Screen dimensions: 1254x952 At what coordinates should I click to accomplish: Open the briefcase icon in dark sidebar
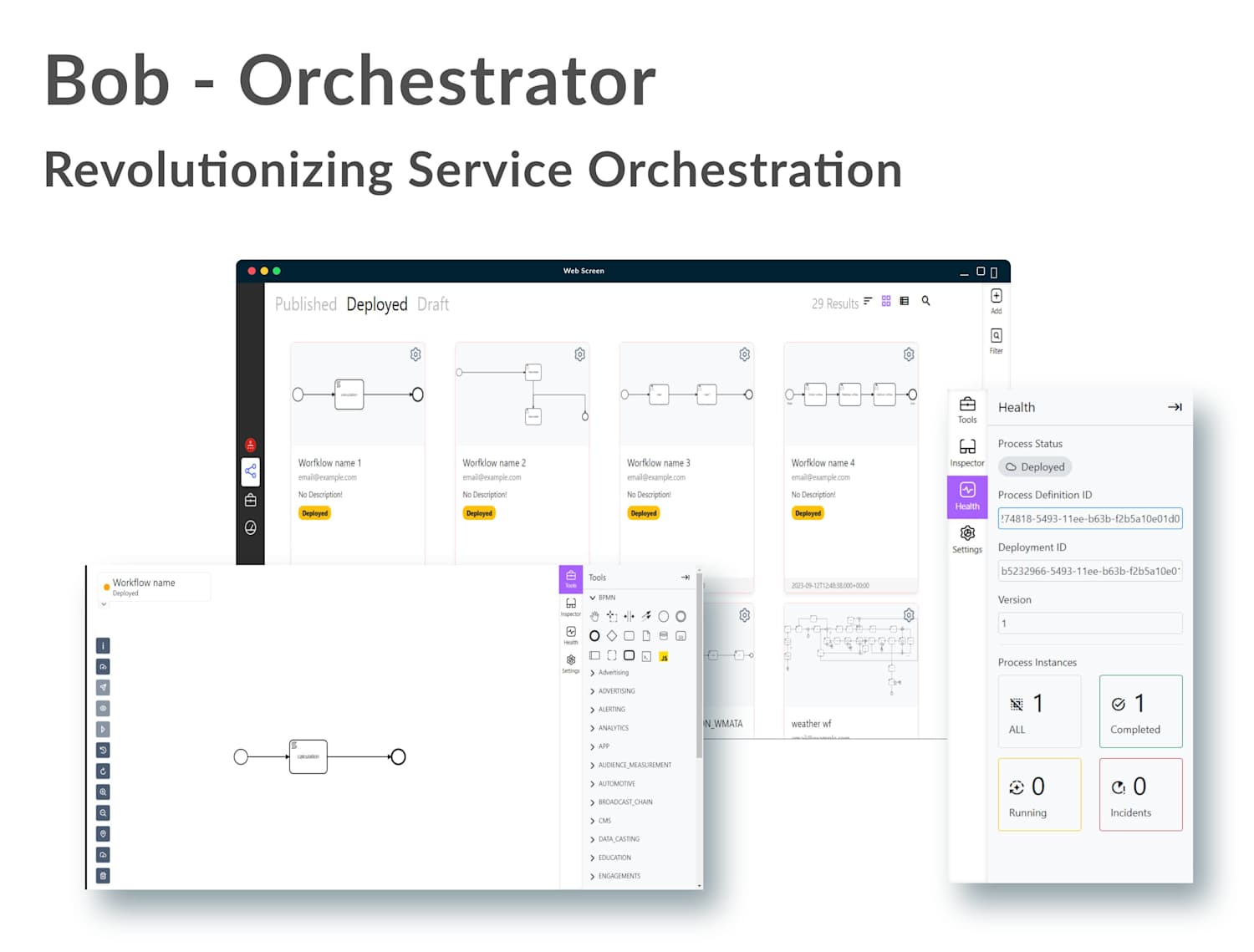[250, 500]
